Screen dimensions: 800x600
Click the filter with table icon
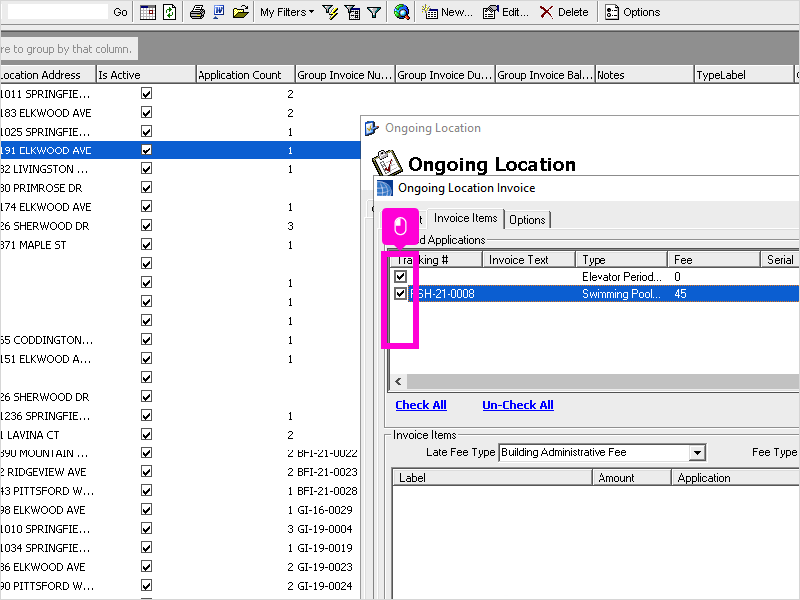pos(352,12)
